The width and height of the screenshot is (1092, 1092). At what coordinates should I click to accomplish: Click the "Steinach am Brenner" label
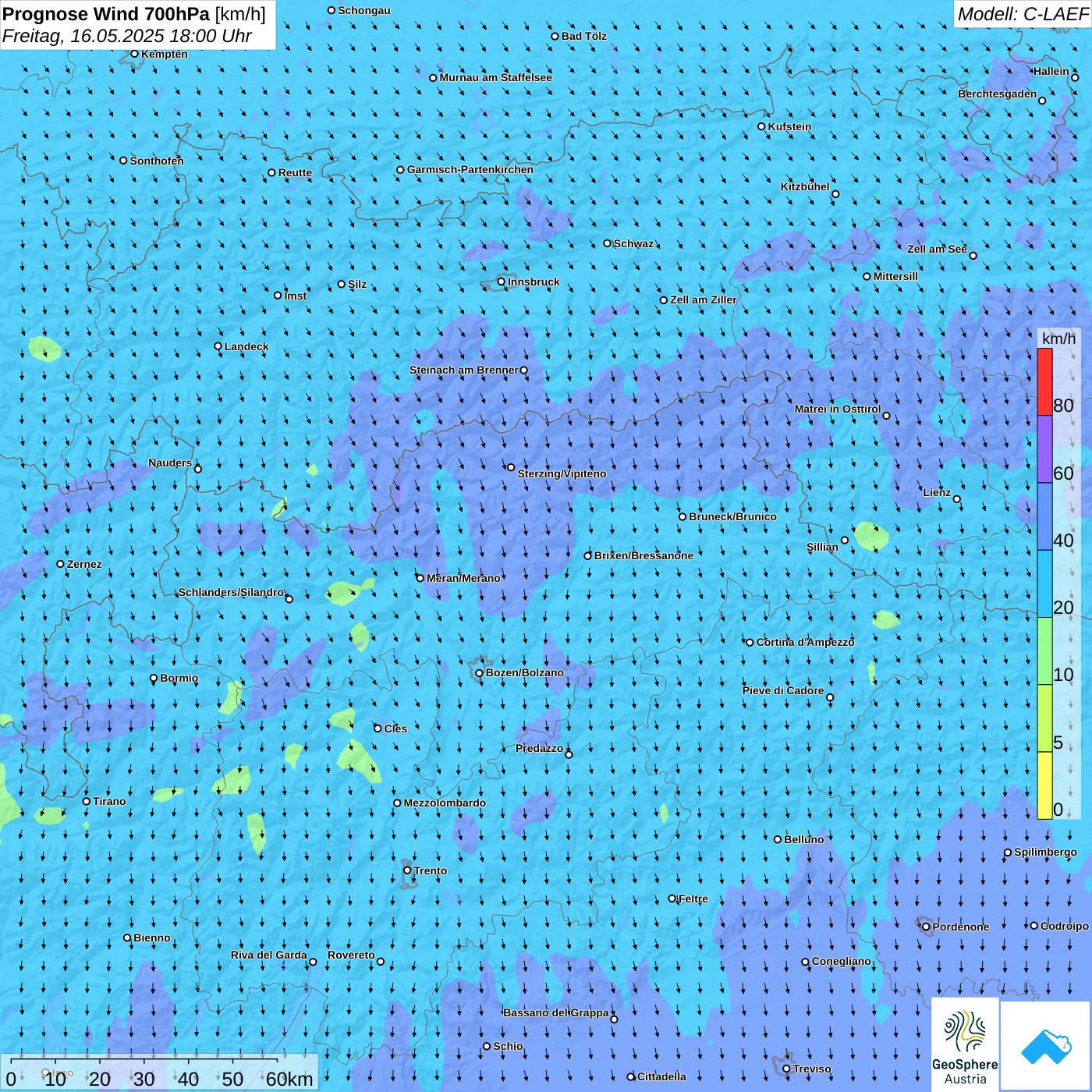coord(464,370)
